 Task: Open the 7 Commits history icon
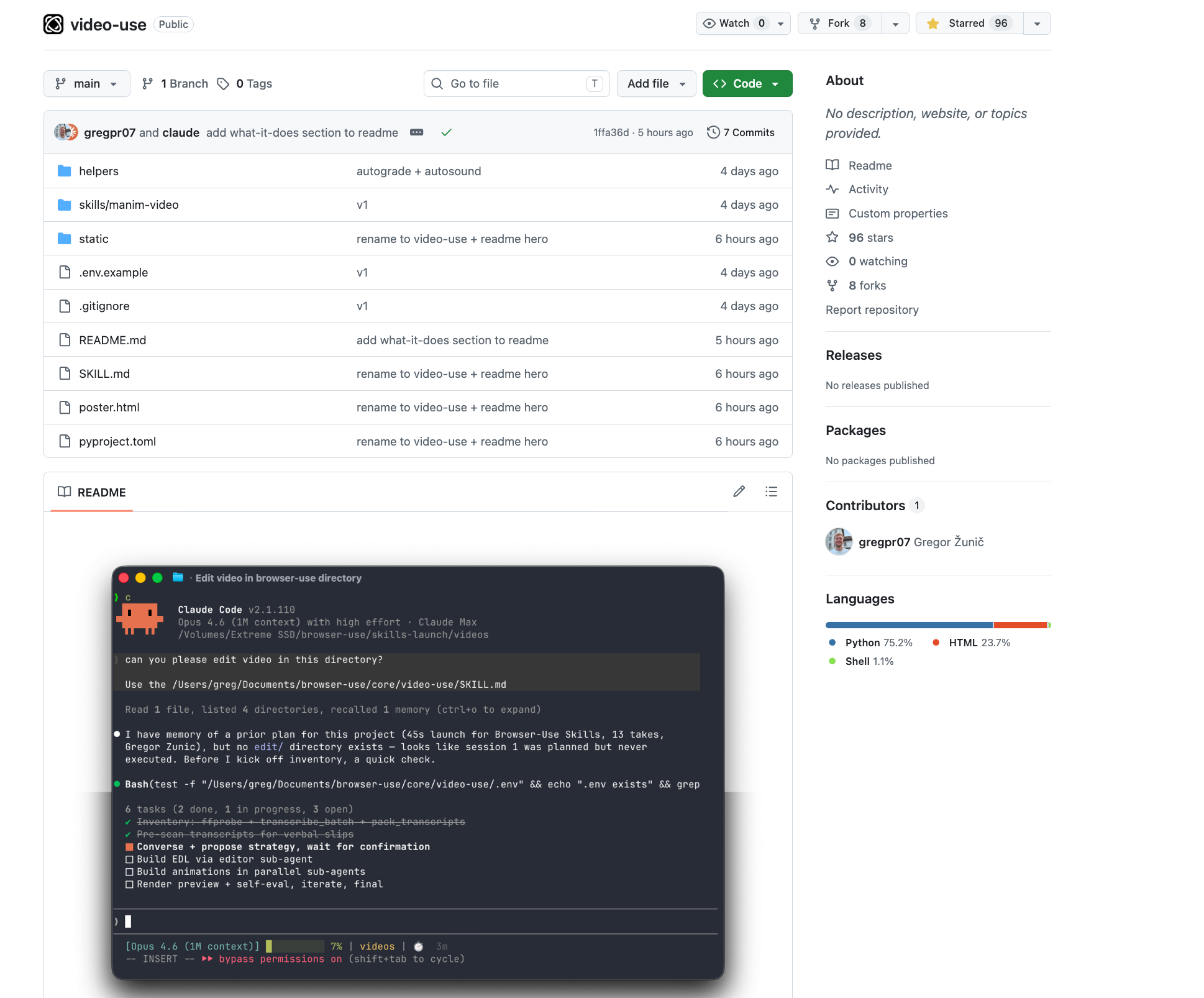pyautogui.click(x=713, y=132)
